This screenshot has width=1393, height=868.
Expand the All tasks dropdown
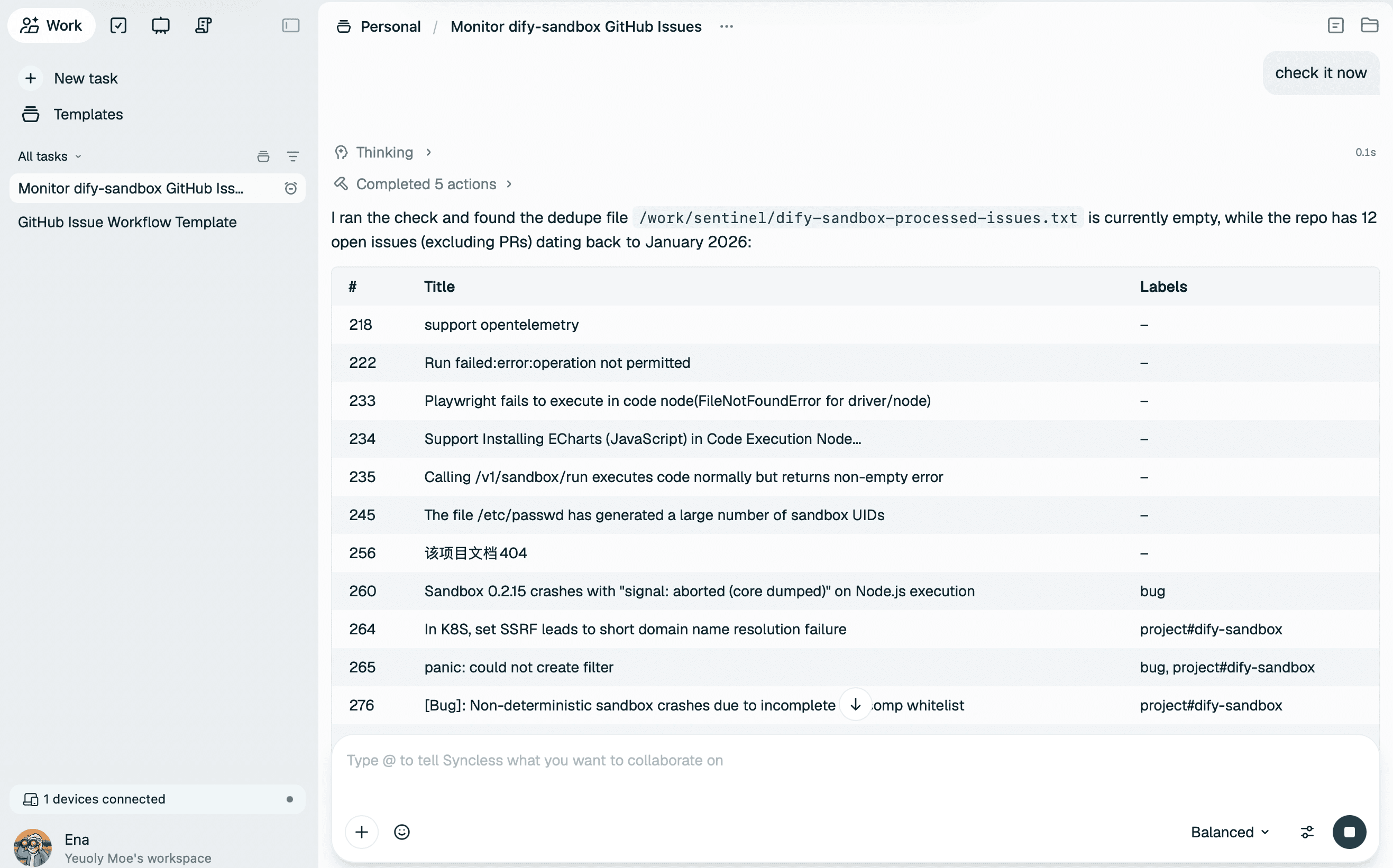(50, 156)
